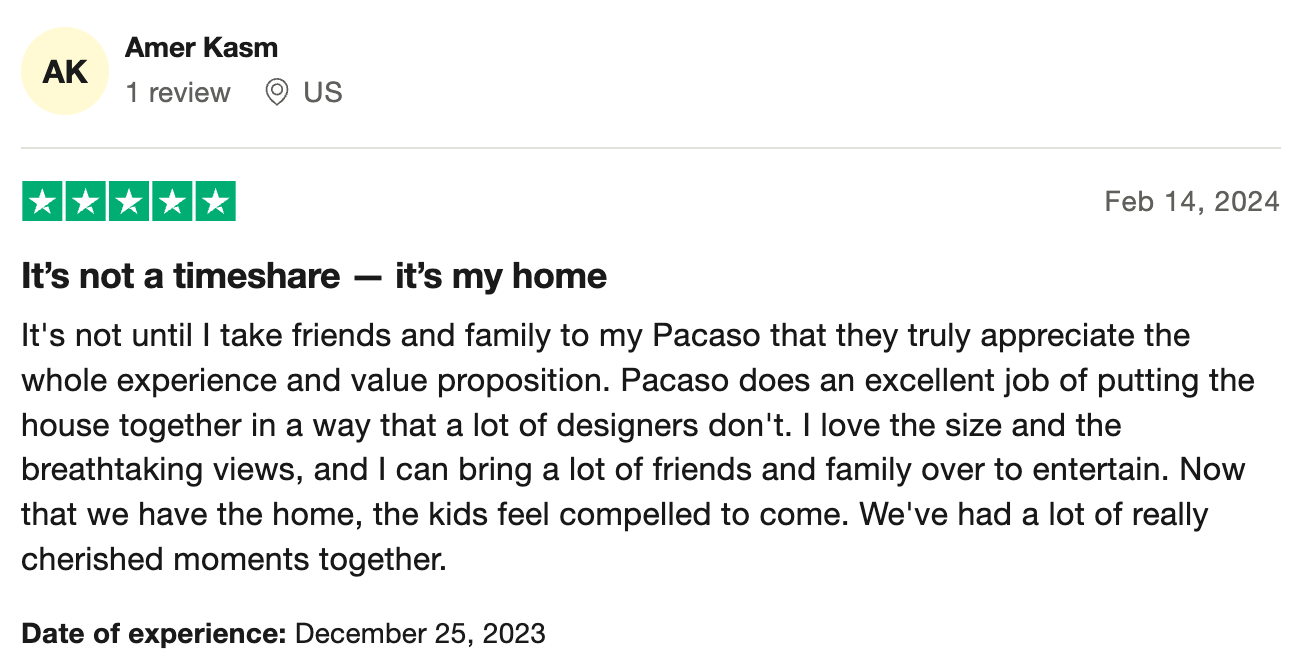Image resolution: width=1306 pixels, height=672 pixels.
Task: Click the location pin icon
Action: 276,93
